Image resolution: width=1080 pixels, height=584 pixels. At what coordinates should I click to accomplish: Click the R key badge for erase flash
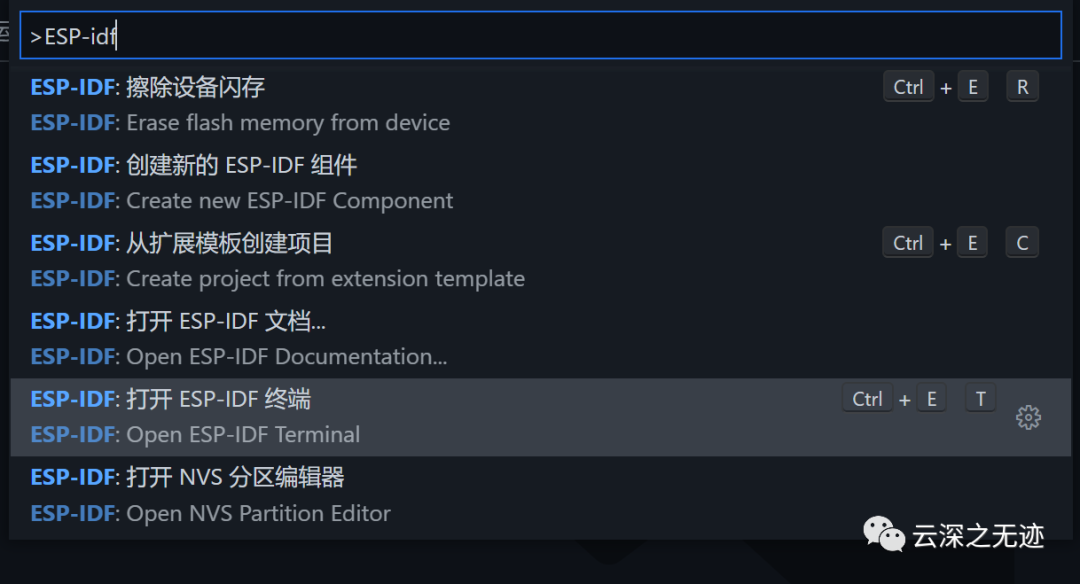click(x=1022, y=87)
